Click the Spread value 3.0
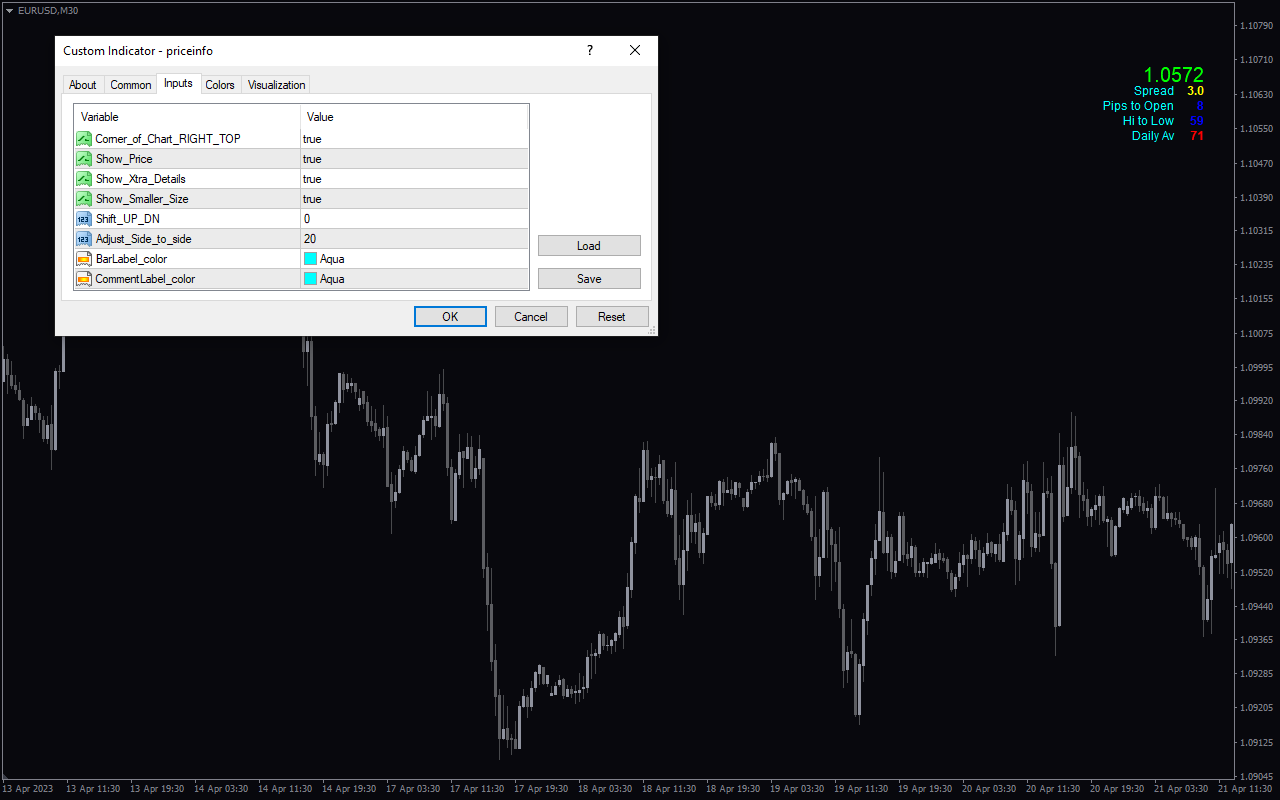Image resolution: width=1280 pixels, height=800 pixels. coord(1195,91)
